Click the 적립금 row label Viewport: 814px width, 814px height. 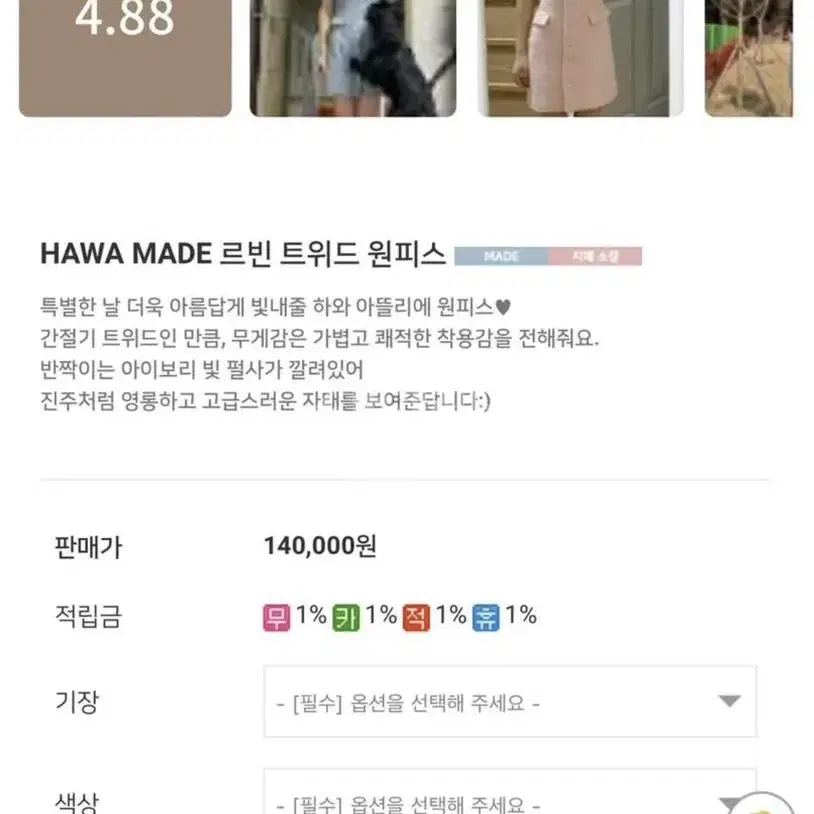point(88,617)
